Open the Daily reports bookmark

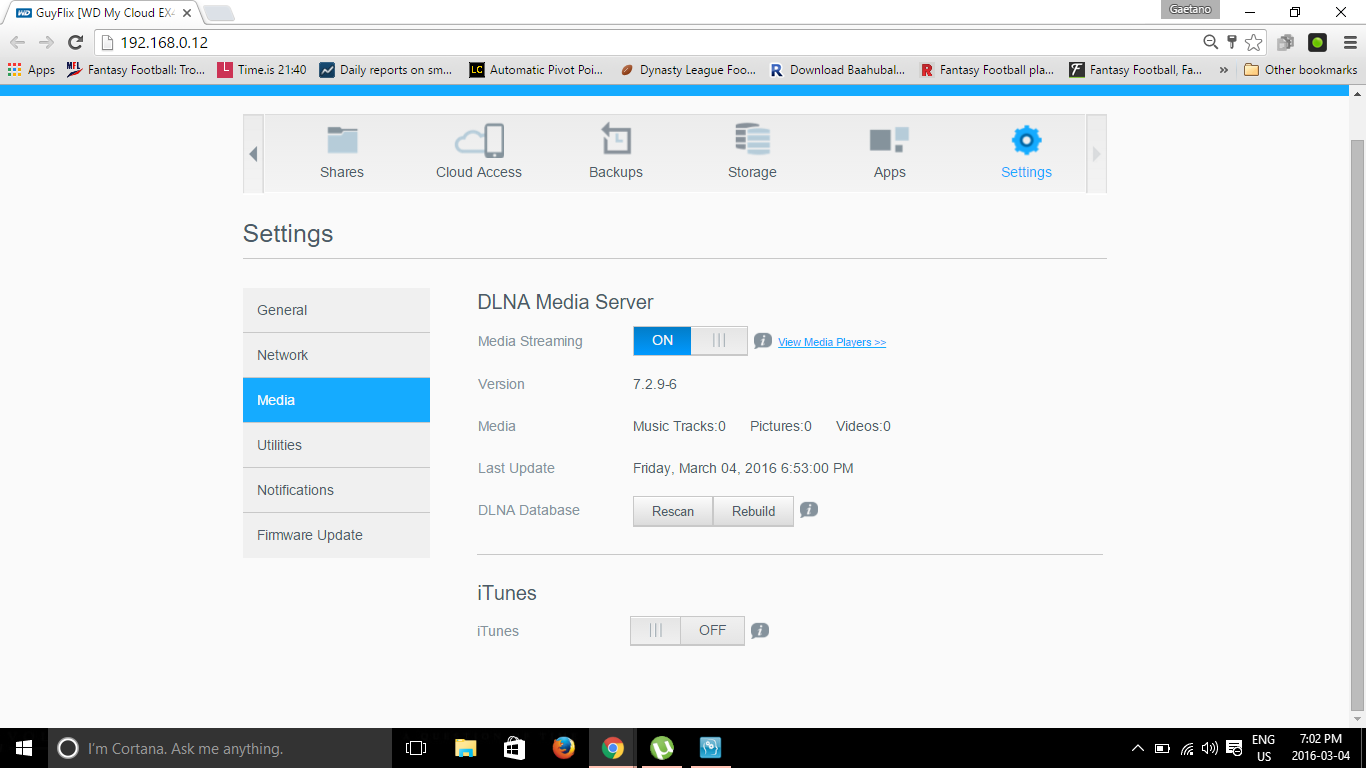(386, 70)
